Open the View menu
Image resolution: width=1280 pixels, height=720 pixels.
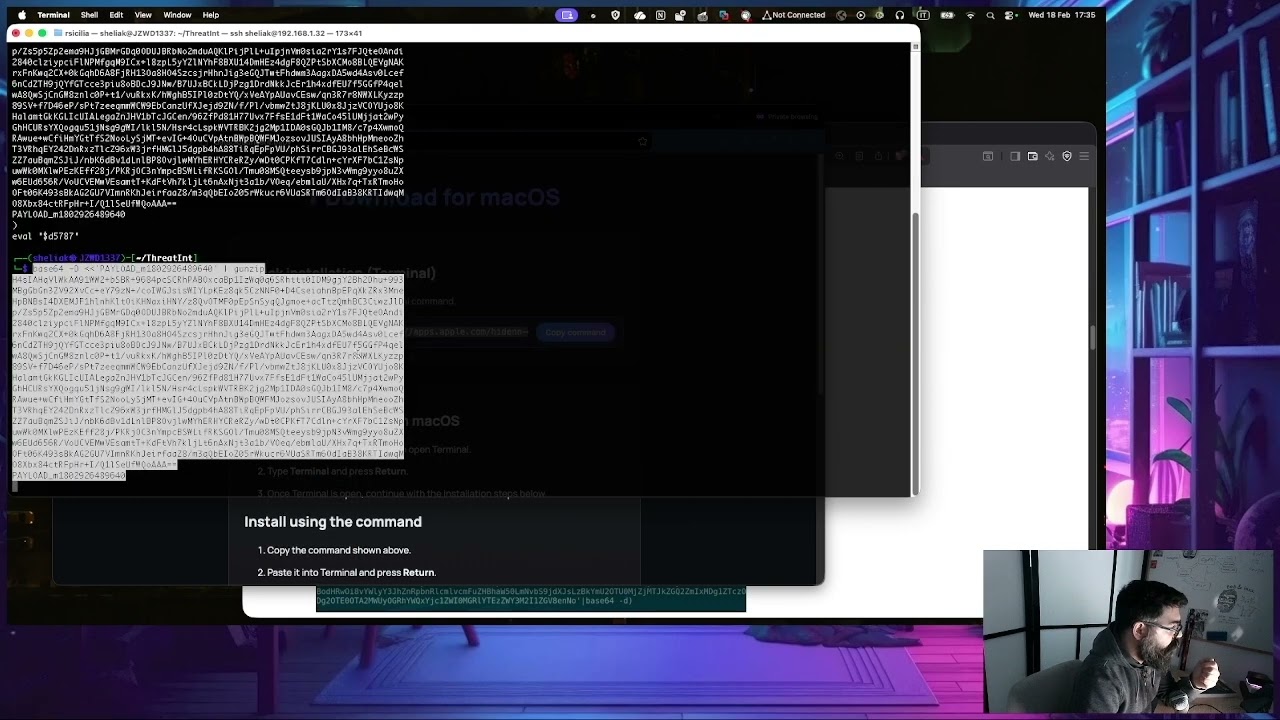tap(143, 15)
